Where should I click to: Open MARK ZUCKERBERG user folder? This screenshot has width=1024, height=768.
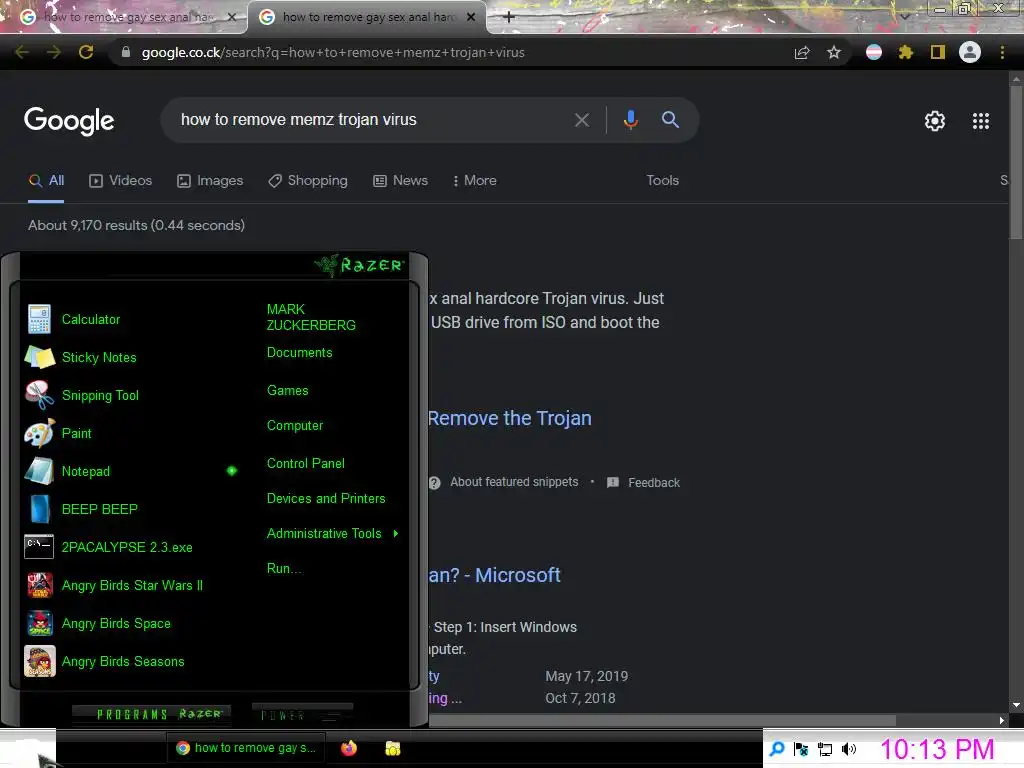[311, 317]
